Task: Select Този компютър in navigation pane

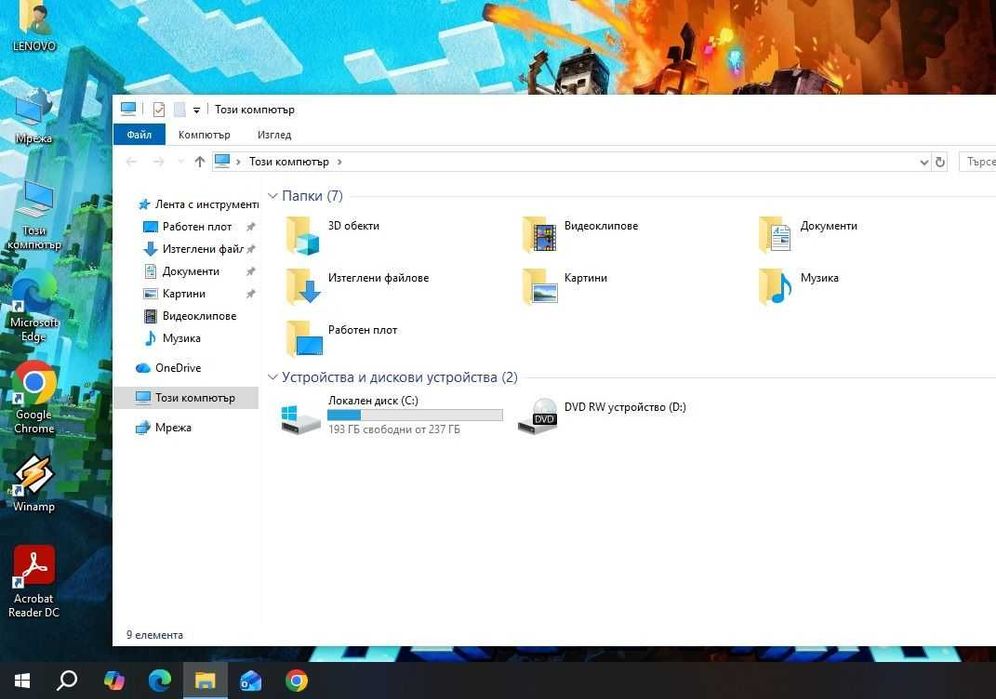Action: coord(186,398)
